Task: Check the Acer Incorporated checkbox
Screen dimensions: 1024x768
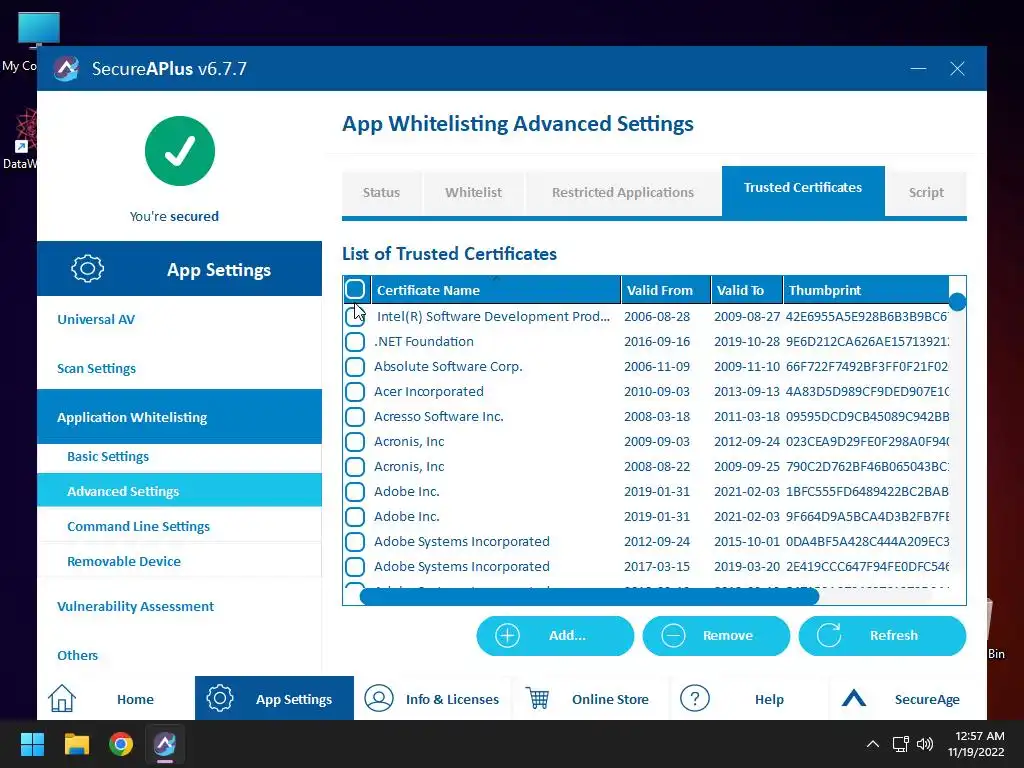Action: pos(355,392)
